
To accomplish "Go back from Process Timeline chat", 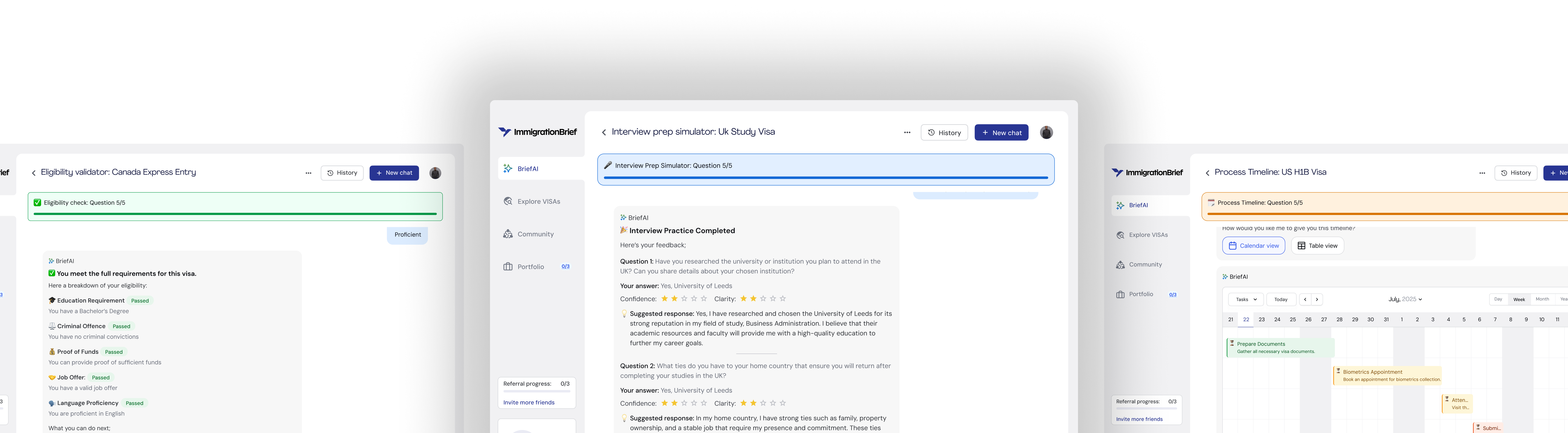I will point(1208,173).
